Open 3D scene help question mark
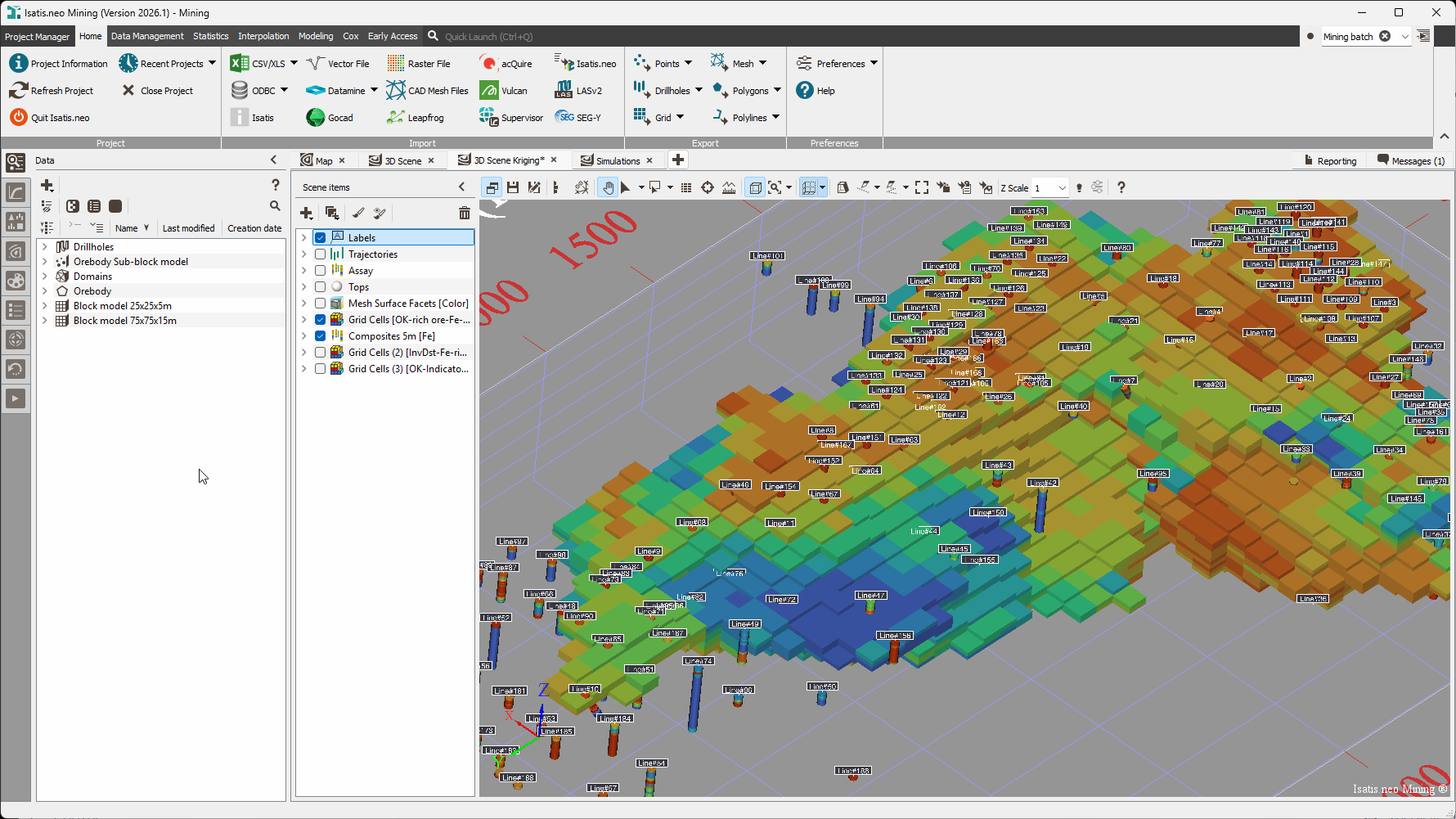 point(1121,187)
